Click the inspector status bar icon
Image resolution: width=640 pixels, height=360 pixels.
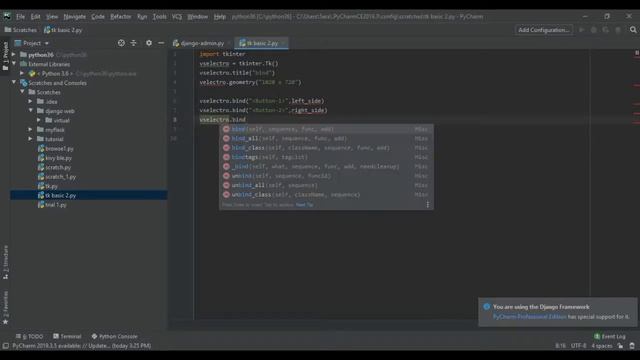pyautogui.click(x=632, y=346)
